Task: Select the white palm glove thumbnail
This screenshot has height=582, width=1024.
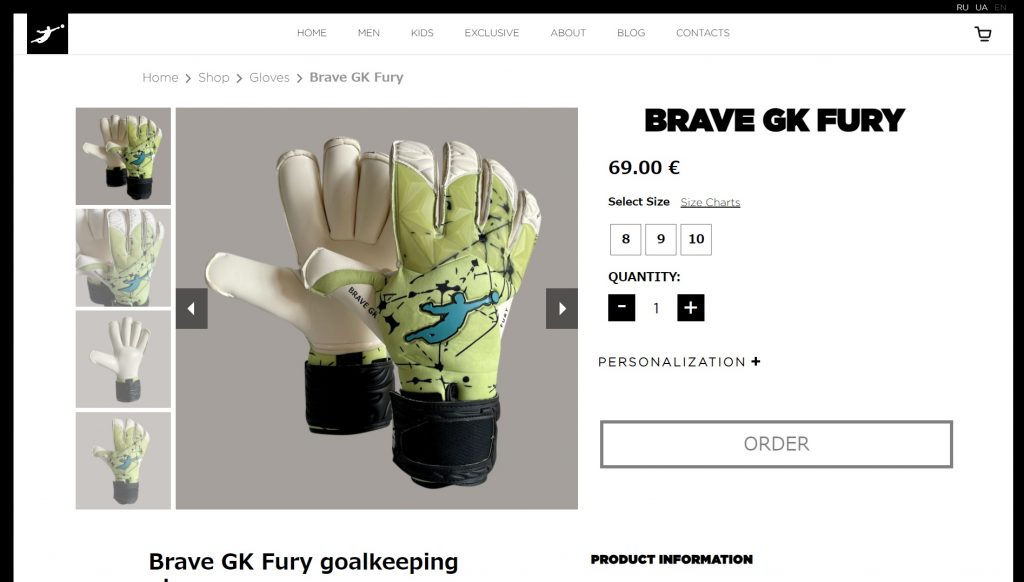Action: point(123,359)
